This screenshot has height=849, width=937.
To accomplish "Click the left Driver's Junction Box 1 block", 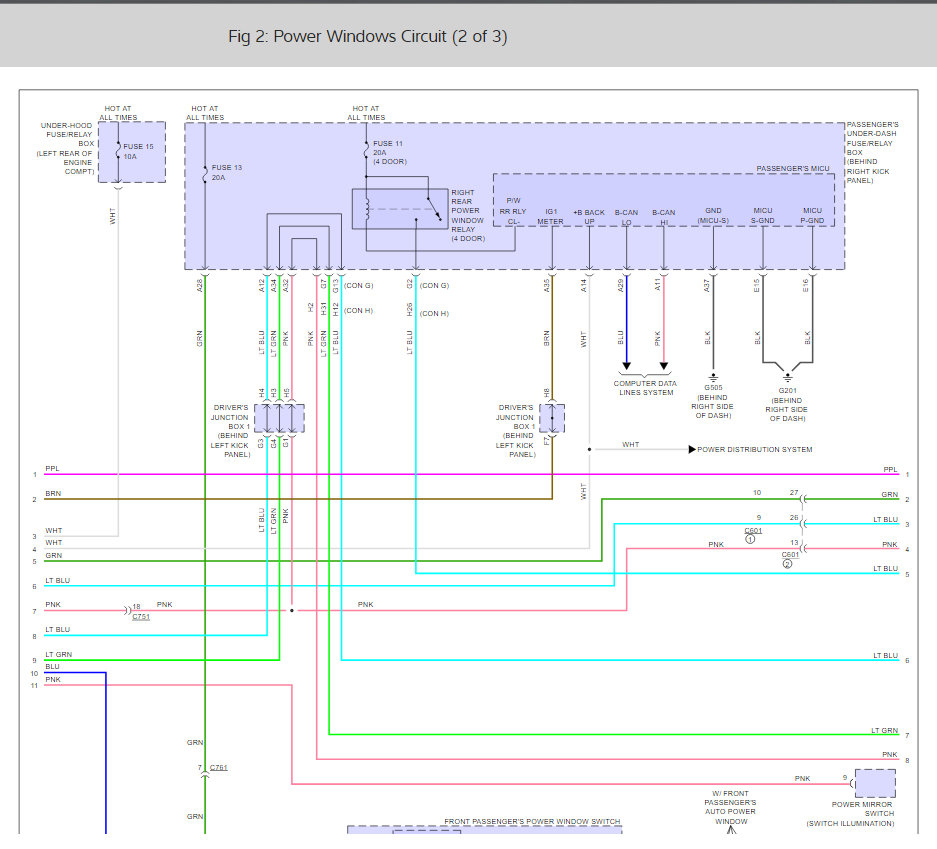I will pyautogui.click(x=279, y=418).
